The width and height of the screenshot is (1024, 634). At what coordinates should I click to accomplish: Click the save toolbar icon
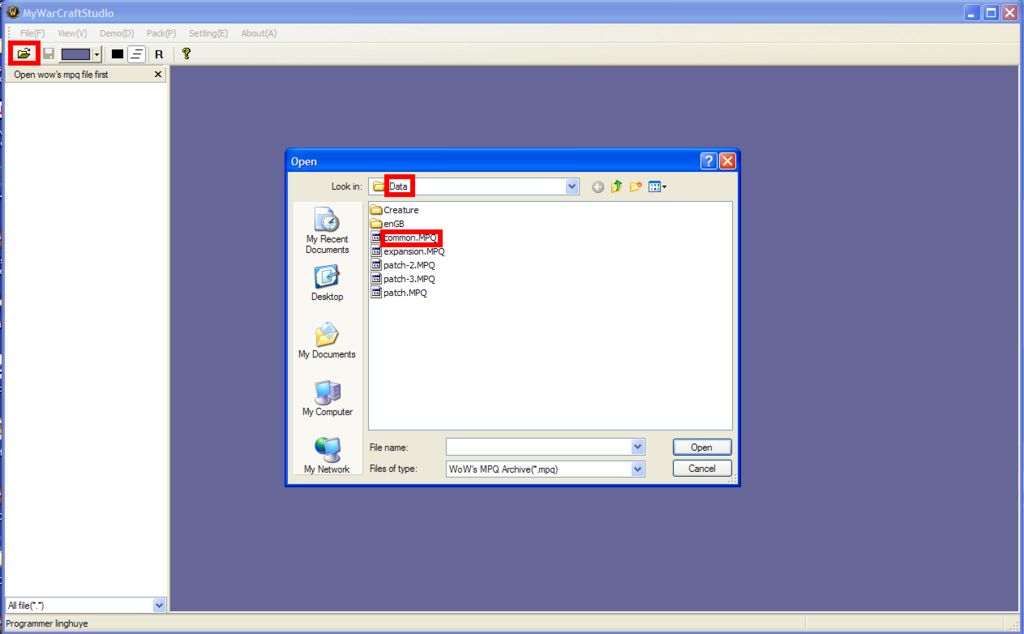pyautogui.click(x=48, y=54)
